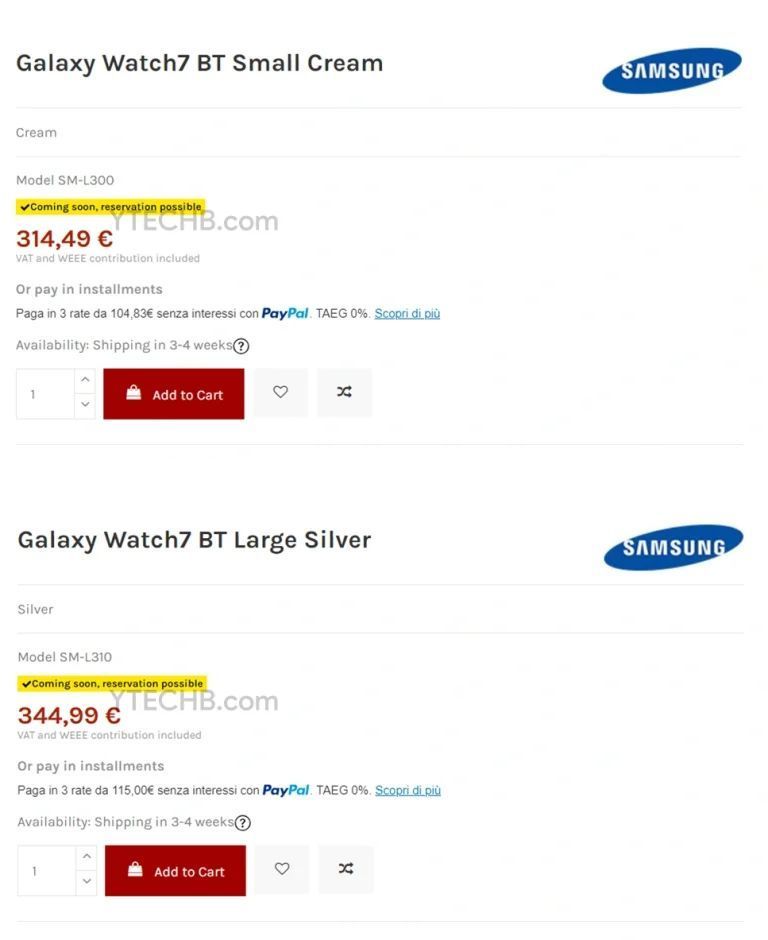Click Samsung logo beside Small Cream watch
The height and width of the screenshot is (940, 768).
(671, 70)
